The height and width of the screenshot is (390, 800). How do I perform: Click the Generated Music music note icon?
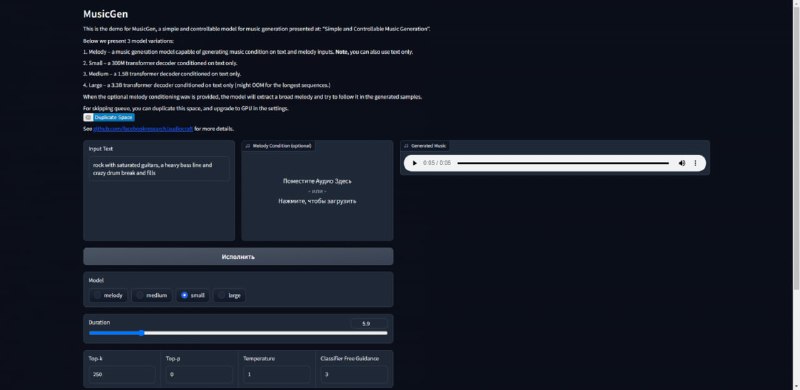[x=406, y=146]
